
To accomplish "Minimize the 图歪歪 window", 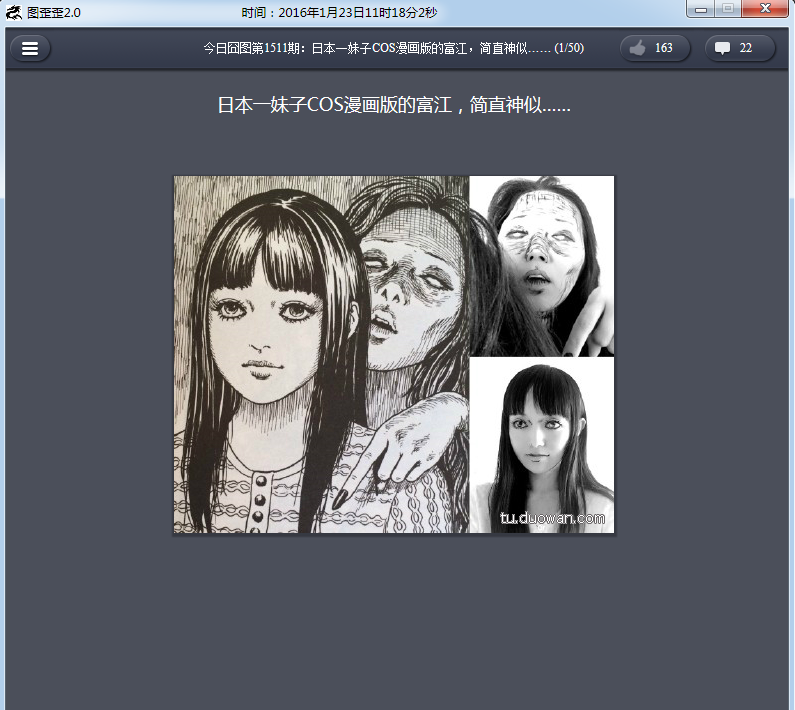I will tap(701, 9).
